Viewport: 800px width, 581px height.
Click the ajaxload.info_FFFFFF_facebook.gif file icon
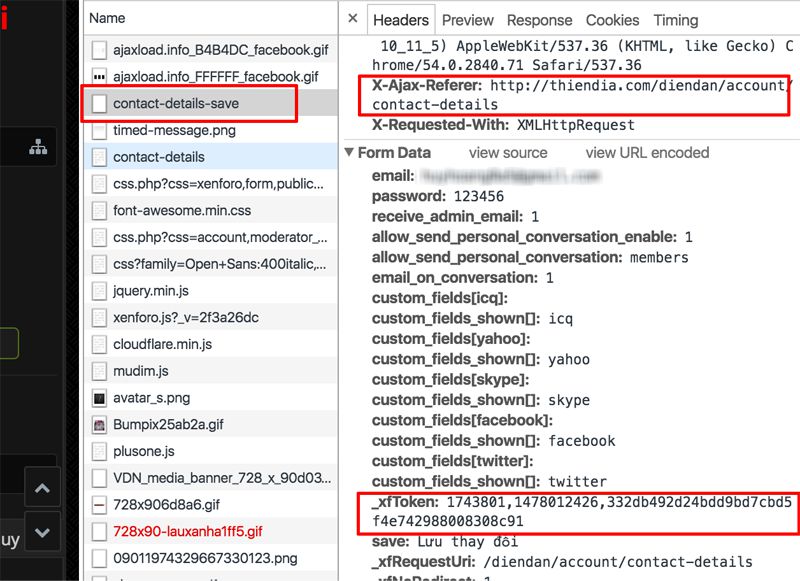99,76
